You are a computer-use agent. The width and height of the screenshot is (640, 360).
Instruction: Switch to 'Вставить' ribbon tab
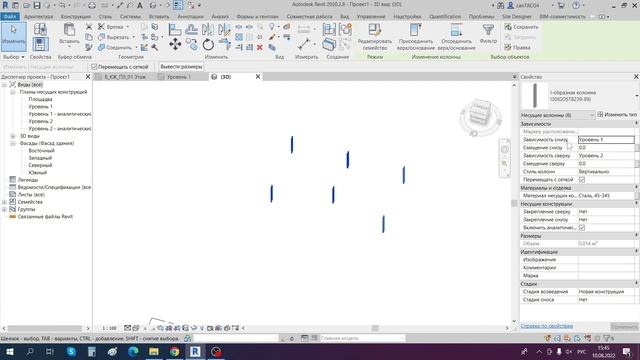159,17
